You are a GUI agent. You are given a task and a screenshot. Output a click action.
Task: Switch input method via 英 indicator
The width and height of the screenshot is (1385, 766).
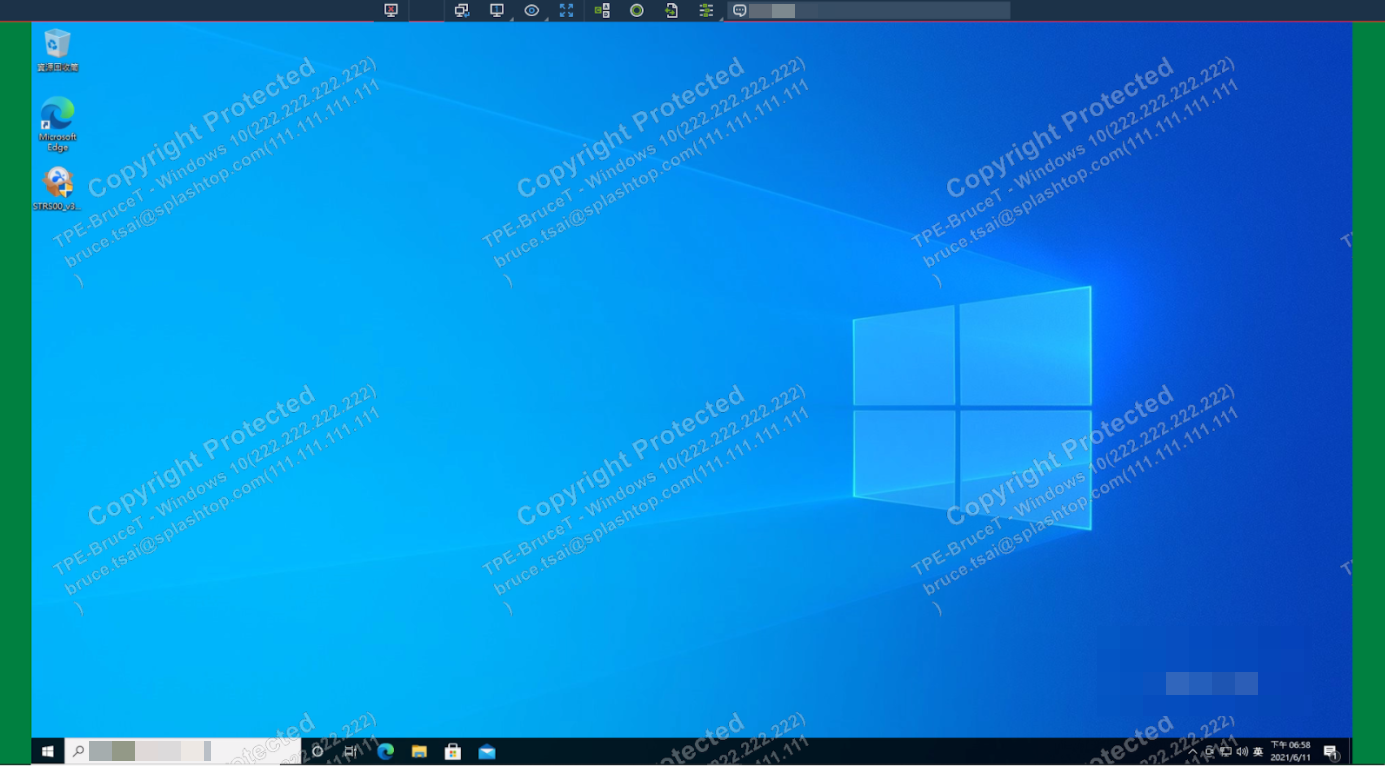[1258, 752]
